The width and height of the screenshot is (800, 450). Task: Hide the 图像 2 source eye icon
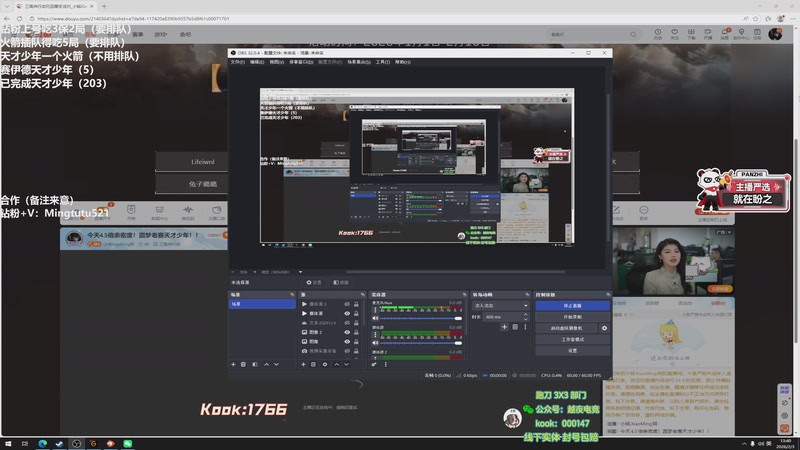point(347,332)
